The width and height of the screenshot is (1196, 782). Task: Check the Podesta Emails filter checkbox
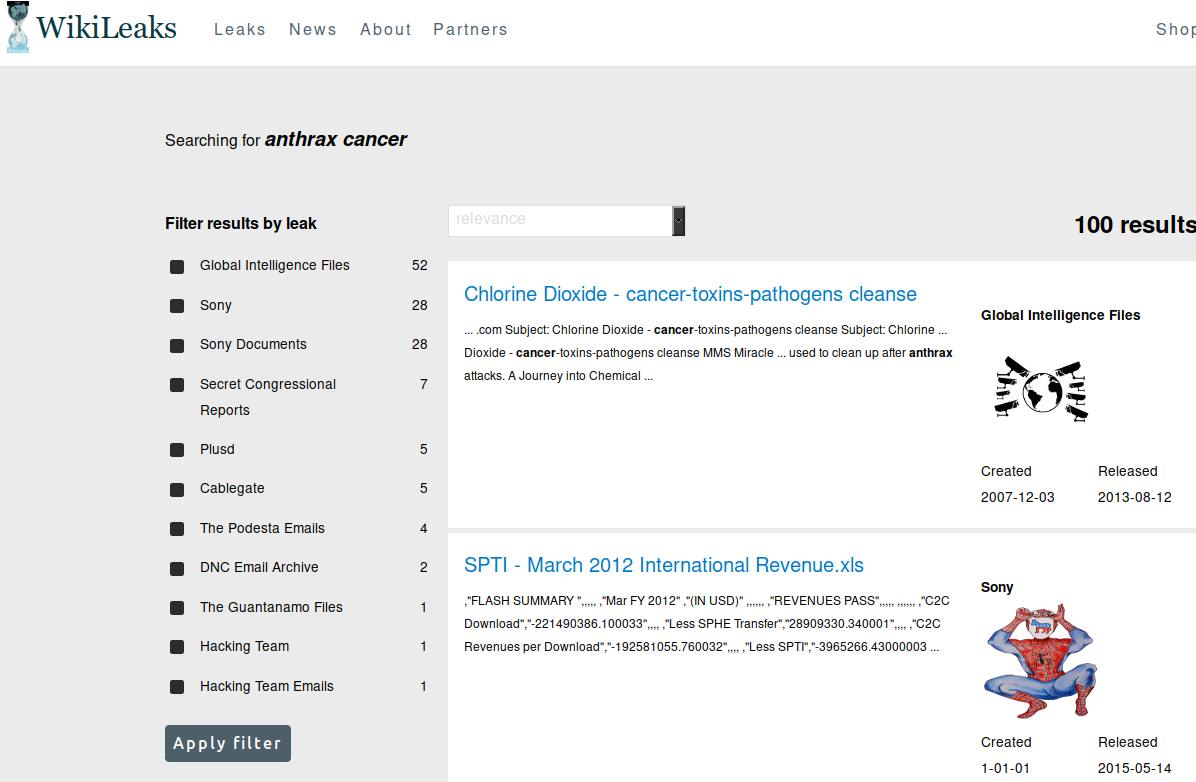177,529
